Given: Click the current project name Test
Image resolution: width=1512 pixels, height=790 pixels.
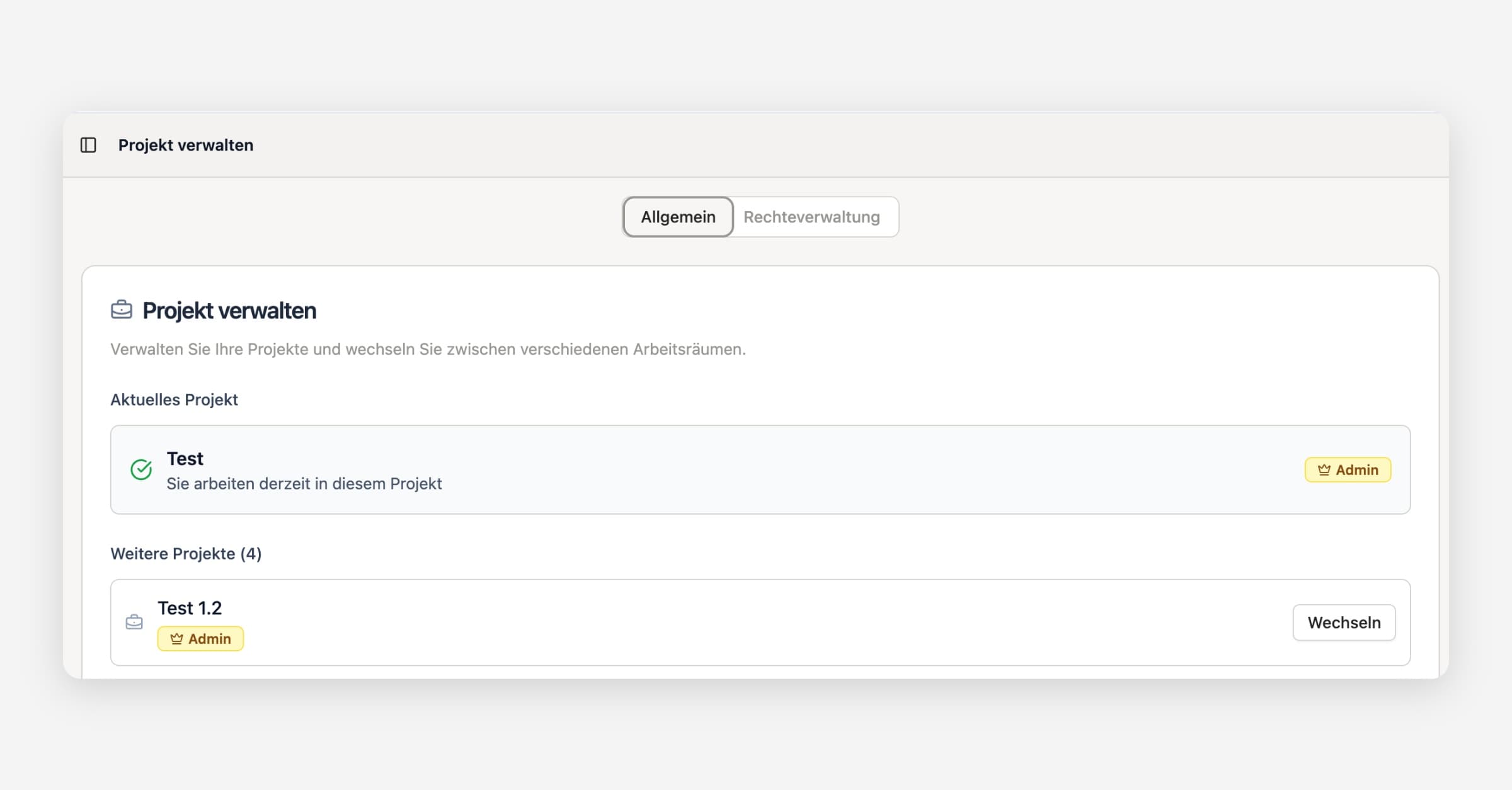Looking at the screenshot, I should (185, 459).
